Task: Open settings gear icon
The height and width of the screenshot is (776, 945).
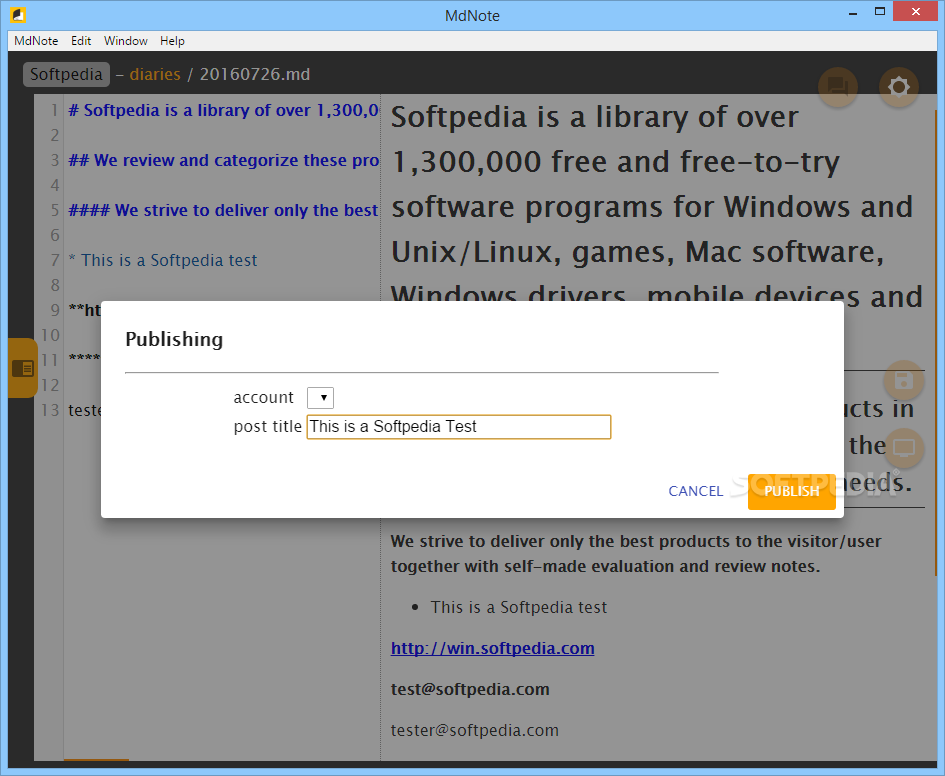Action: [x=899, y=87]
